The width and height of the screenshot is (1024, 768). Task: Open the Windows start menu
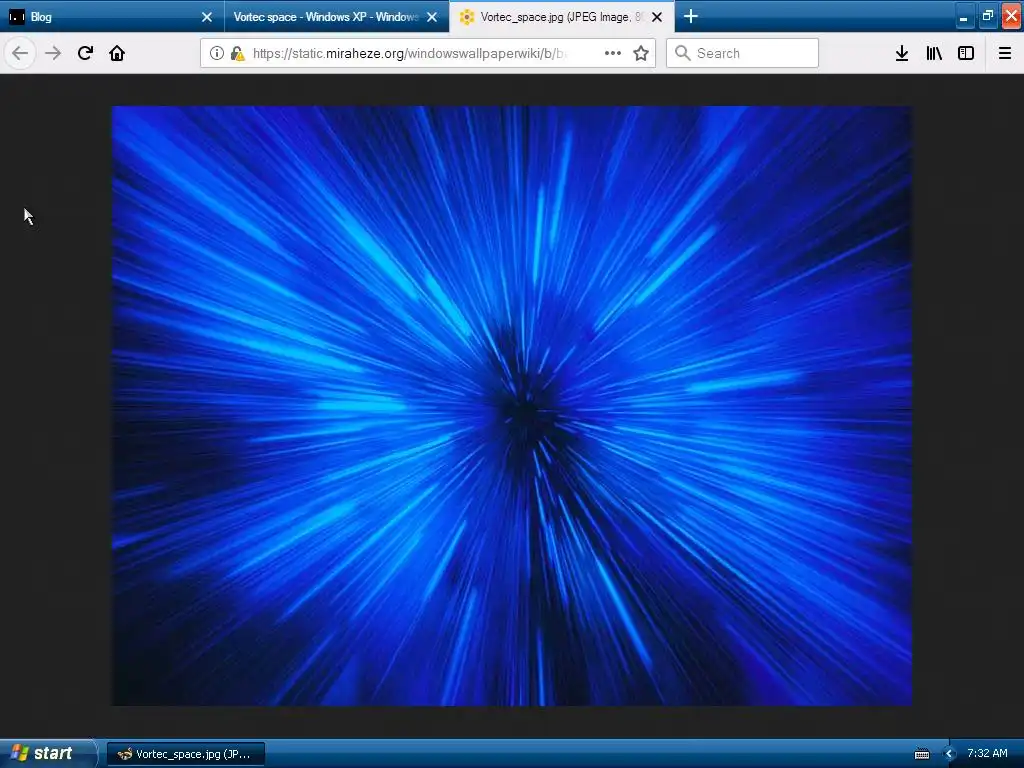pyautogui.click(x=47, y=754)
